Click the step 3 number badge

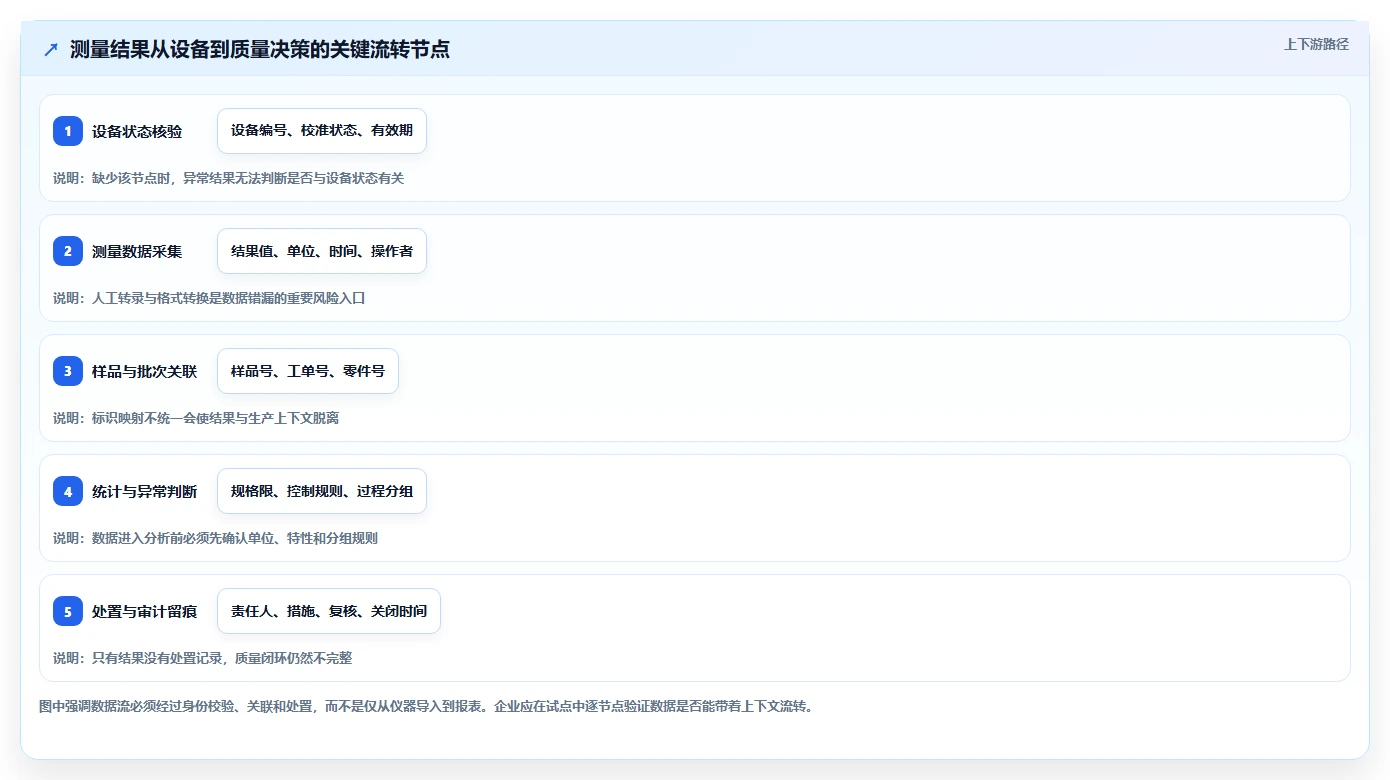[68, 371]
